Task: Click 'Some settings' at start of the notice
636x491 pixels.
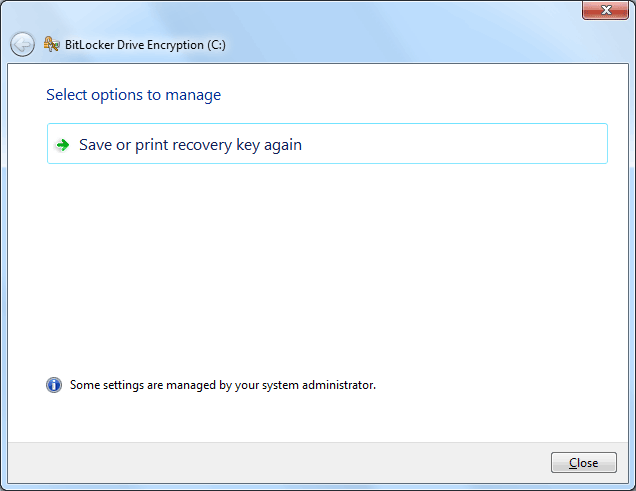Action: tap(107, 385)
